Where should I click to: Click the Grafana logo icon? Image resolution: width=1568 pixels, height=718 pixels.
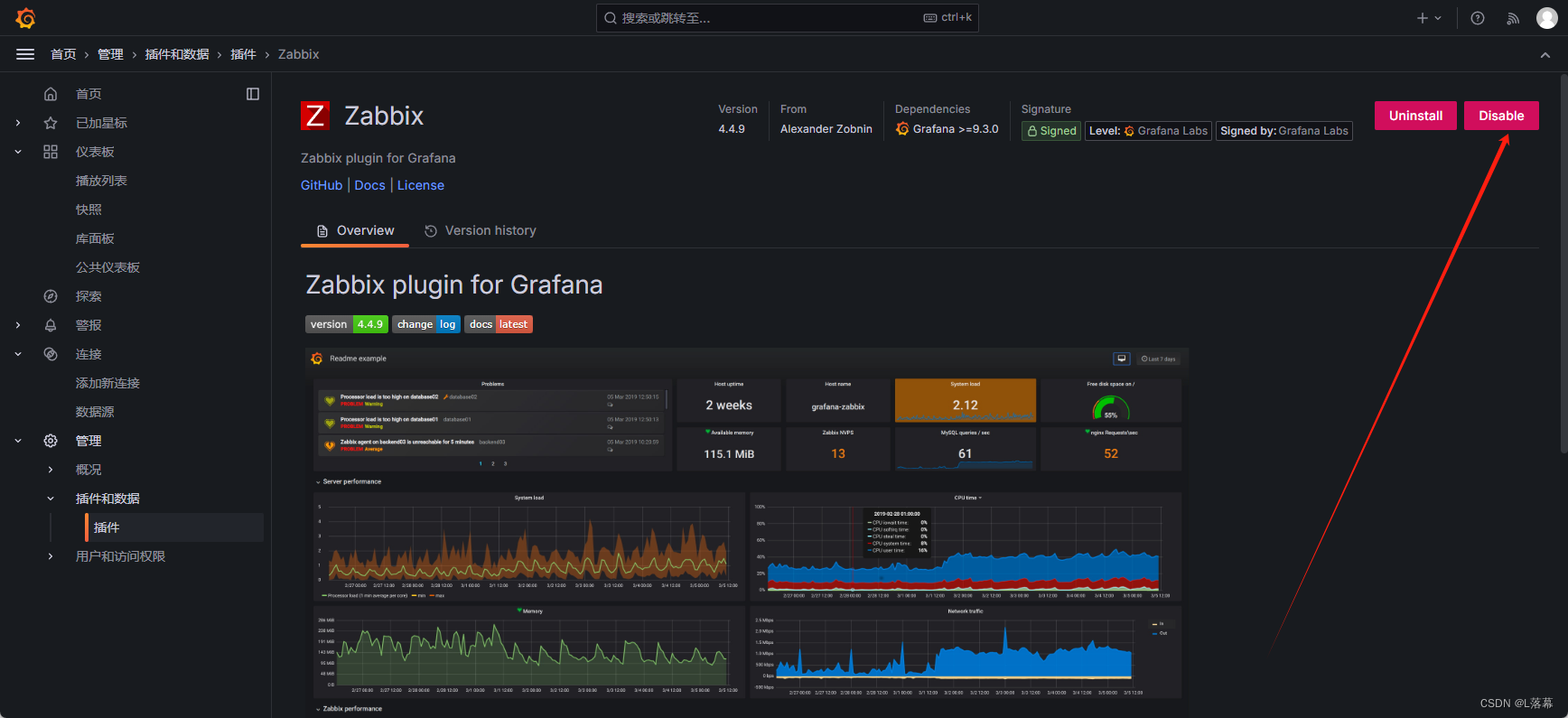tap(25, 18)
